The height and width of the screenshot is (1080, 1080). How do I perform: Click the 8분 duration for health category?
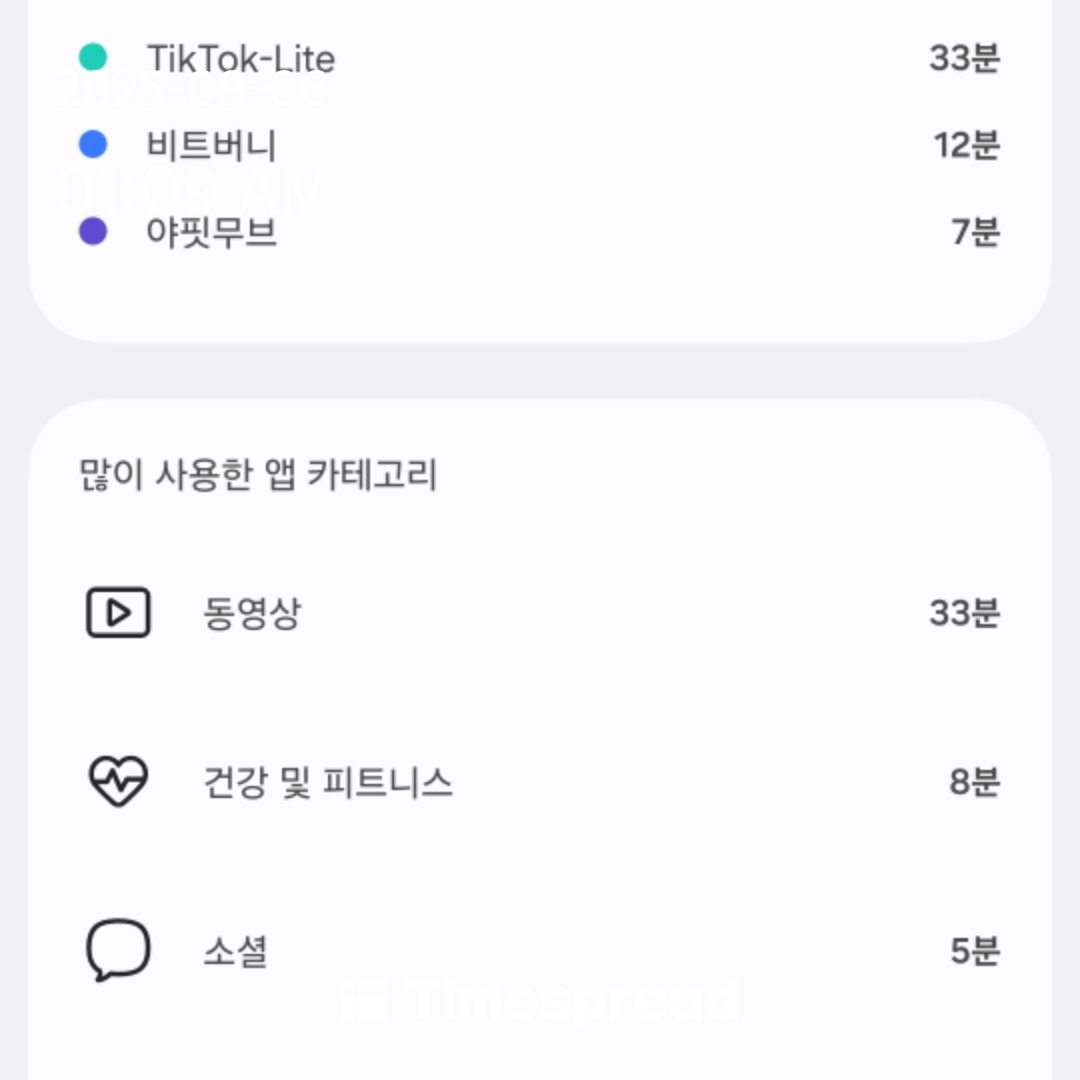(975, 782)
